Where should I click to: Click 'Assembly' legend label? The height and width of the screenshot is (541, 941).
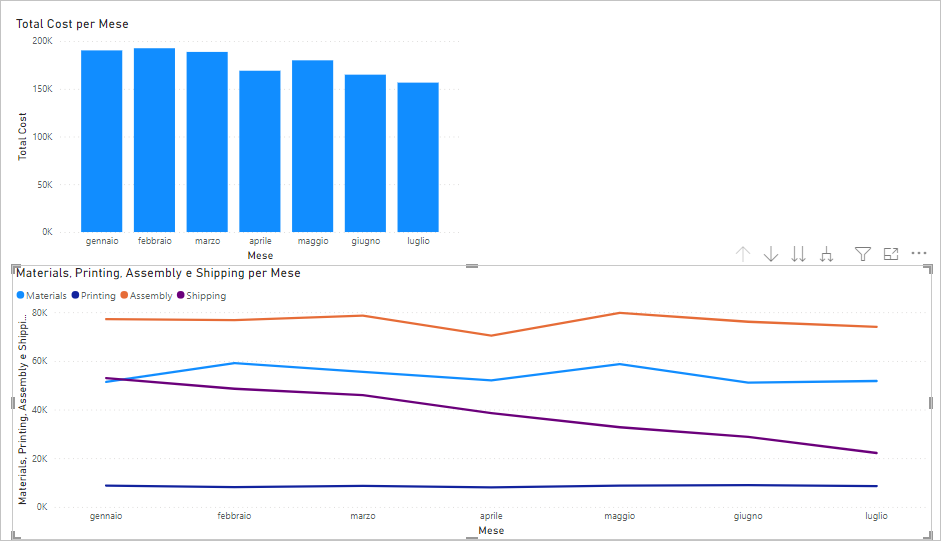[x=151, y=295]
